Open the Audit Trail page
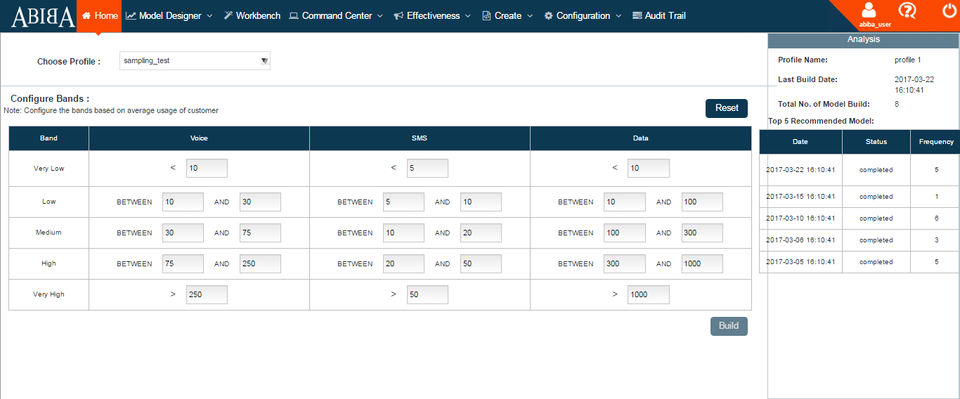The height and width of the screenshot is (399, 960). point(659,16)
